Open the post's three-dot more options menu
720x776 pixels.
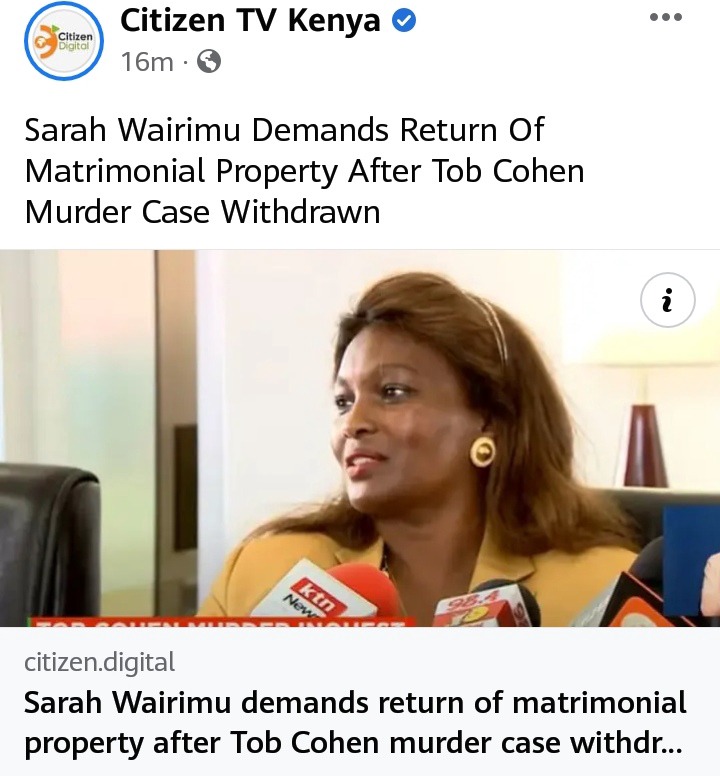click(x=666, y=17)
